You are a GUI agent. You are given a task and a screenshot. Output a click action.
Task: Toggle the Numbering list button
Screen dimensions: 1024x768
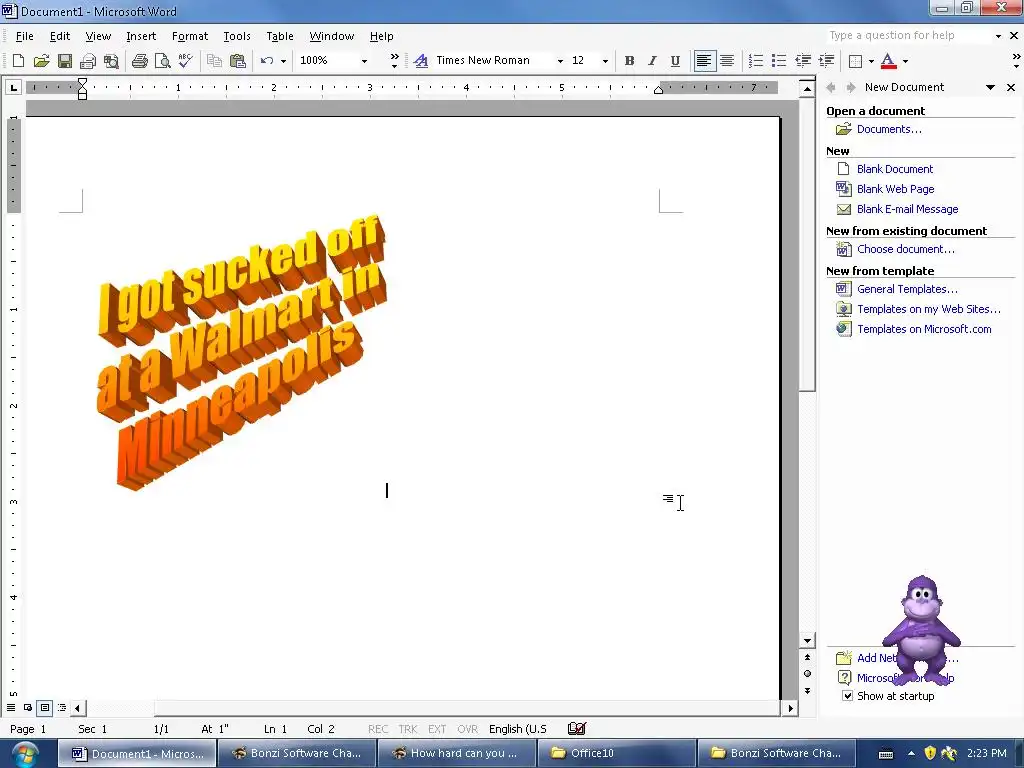[x=756, y=61]
